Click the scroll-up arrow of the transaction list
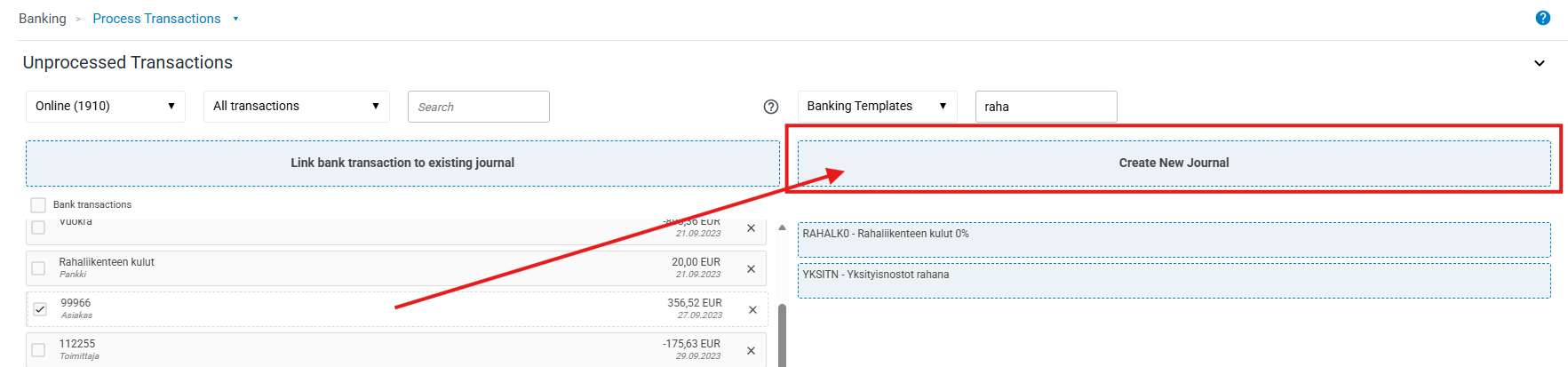The width and height of the screenshot is (1568, 367). tap(782, 227)
